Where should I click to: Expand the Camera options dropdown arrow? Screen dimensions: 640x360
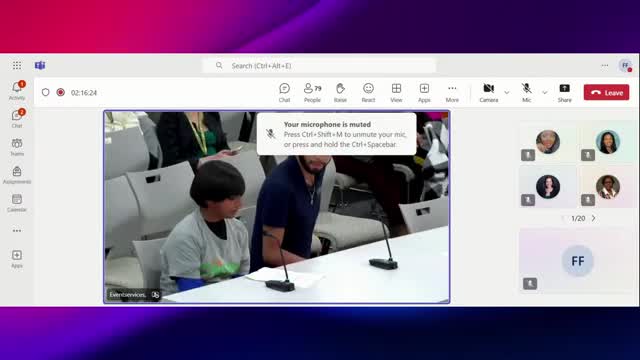click(x=507, y=93)
